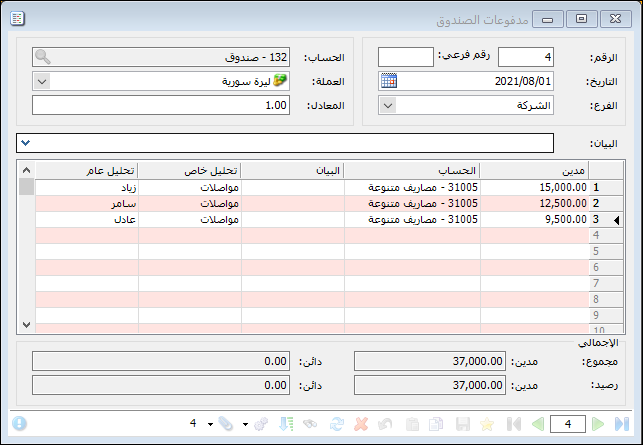The image size is (643, 445).
Task: Go to the last record blue arrow
Action: 622,424
